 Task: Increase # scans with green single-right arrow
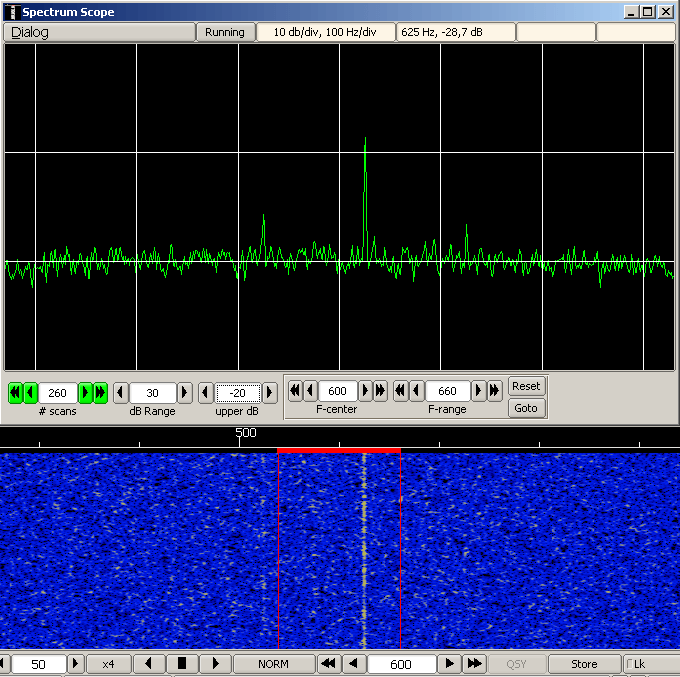click(x=85, y=393)
